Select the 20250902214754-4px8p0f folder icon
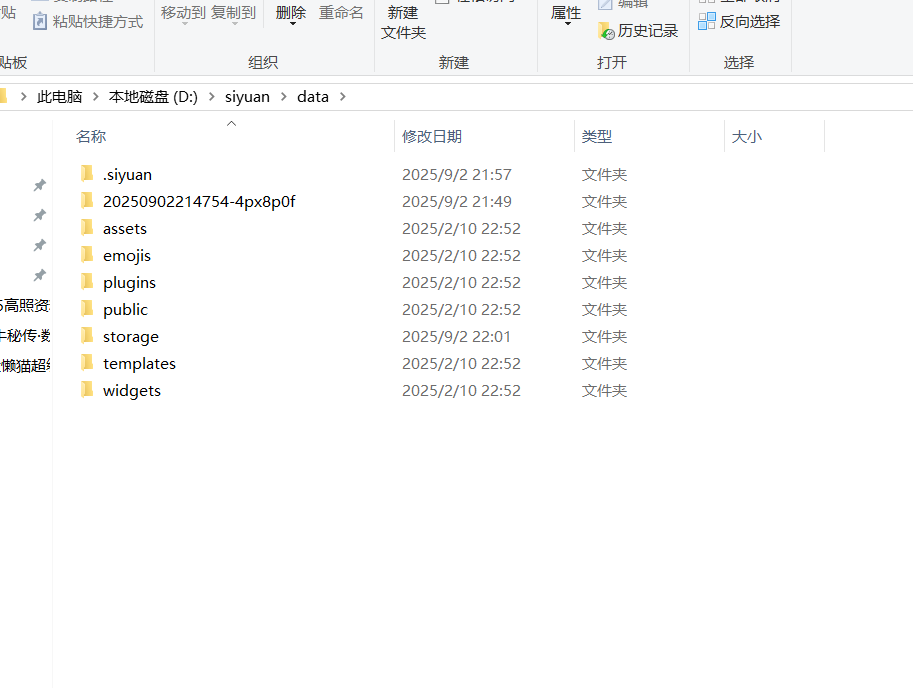Viewport: 913px width, 688px height. point(87,201)
